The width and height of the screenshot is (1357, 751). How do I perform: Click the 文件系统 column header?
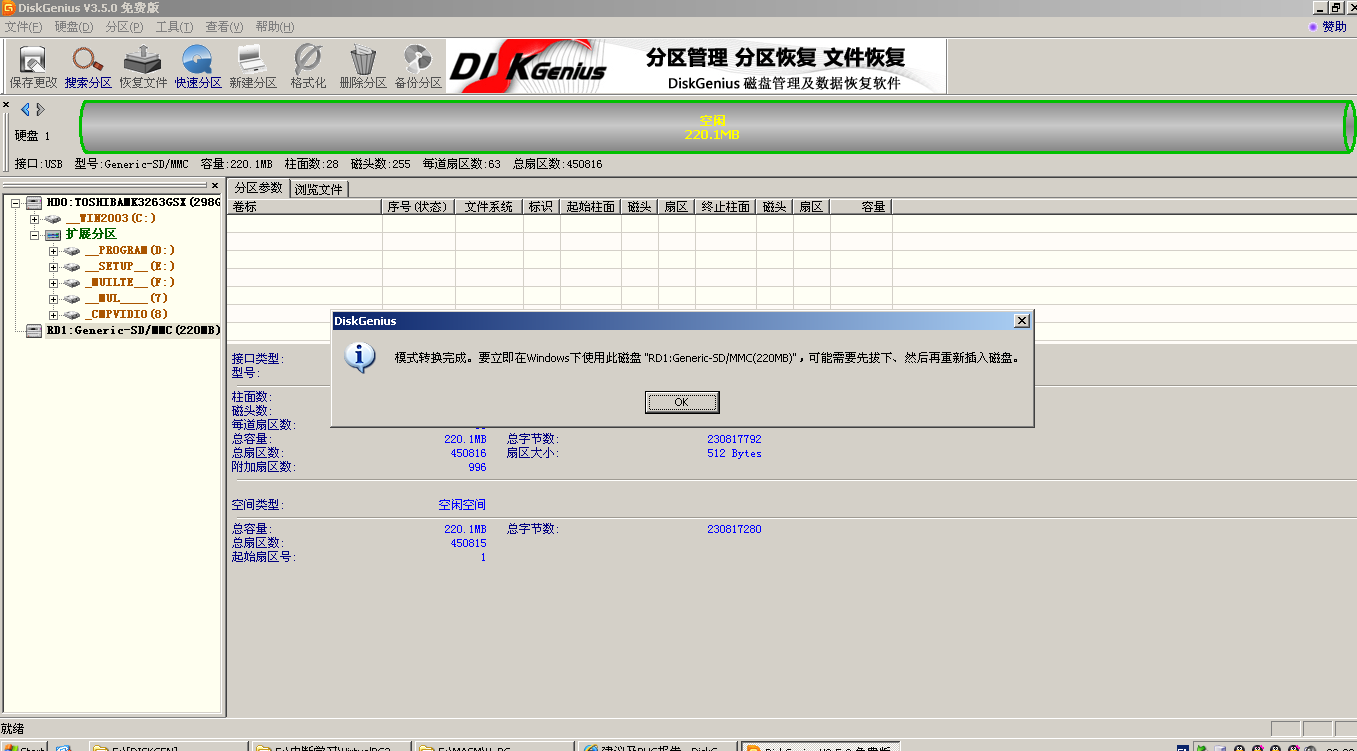(x=489, y=207)
